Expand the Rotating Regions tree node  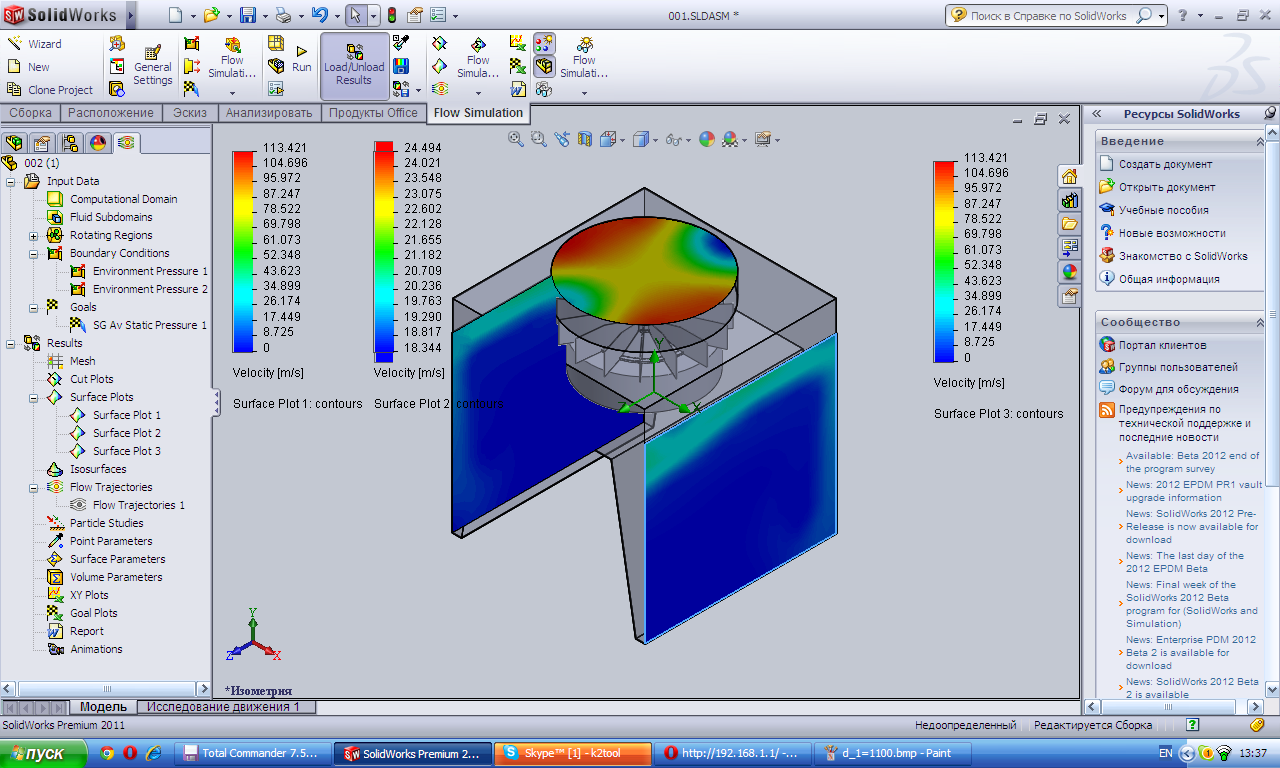click(33, 236)
